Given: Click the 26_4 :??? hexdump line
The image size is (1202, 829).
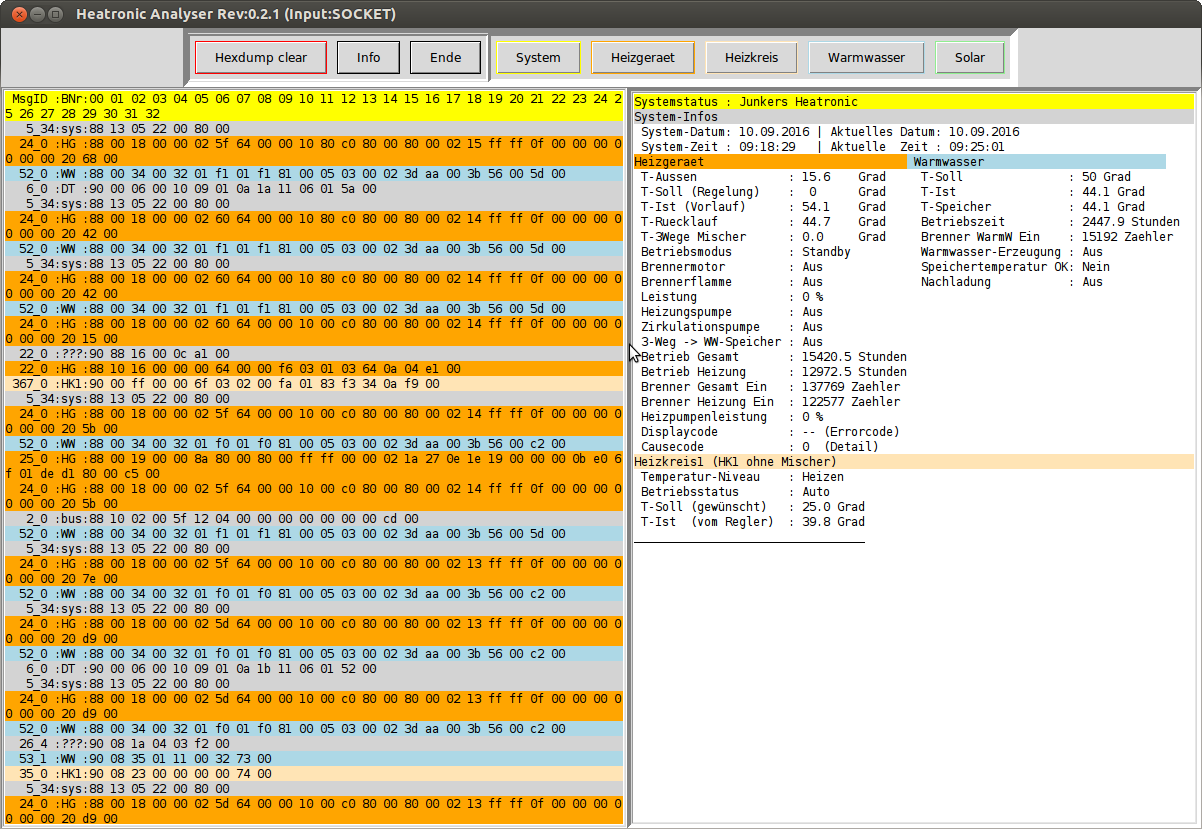Looking at the screenshot, I should (x=314, y=744).
